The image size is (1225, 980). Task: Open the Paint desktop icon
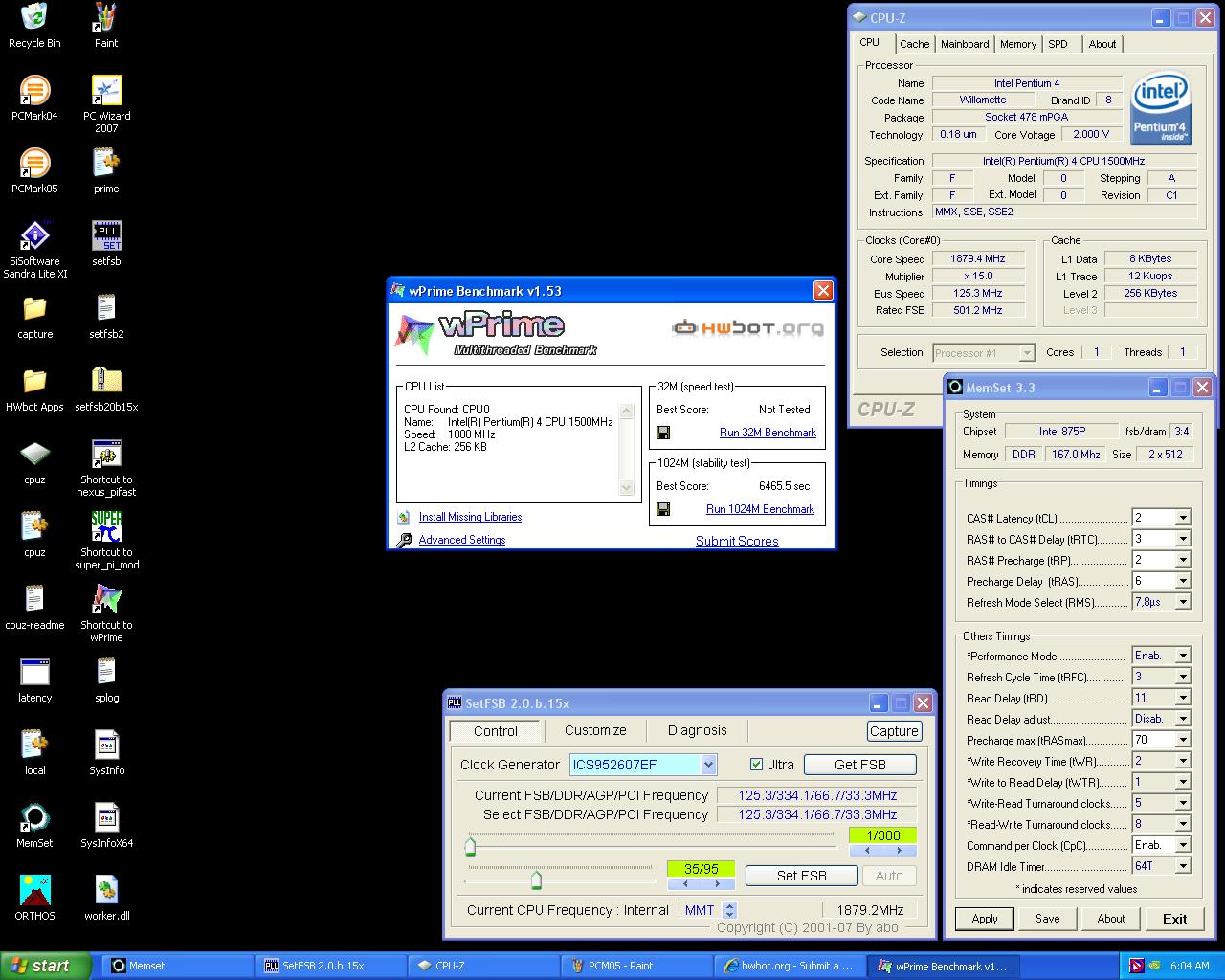pos(106,26)
